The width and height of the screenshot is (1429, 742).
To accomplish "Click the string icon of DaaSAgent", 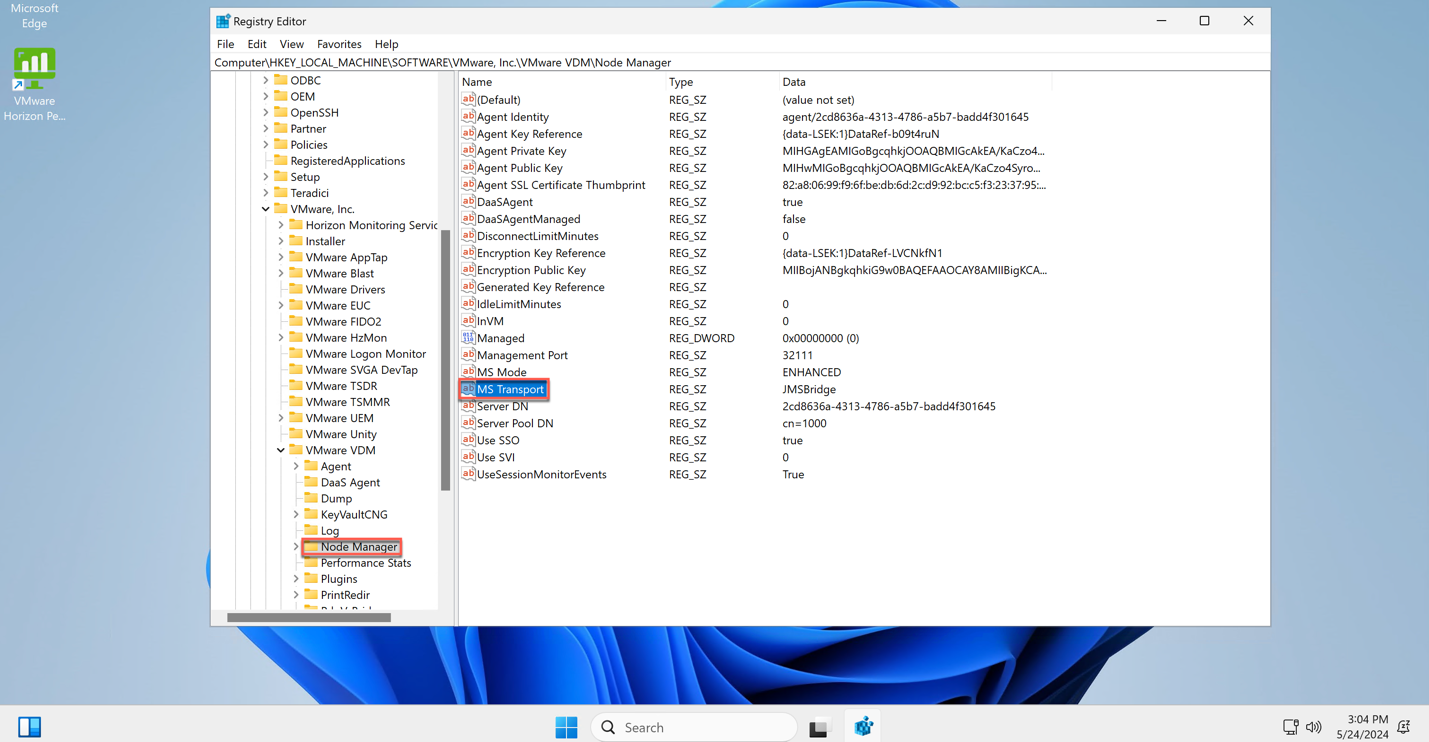I will pos(468,202).
